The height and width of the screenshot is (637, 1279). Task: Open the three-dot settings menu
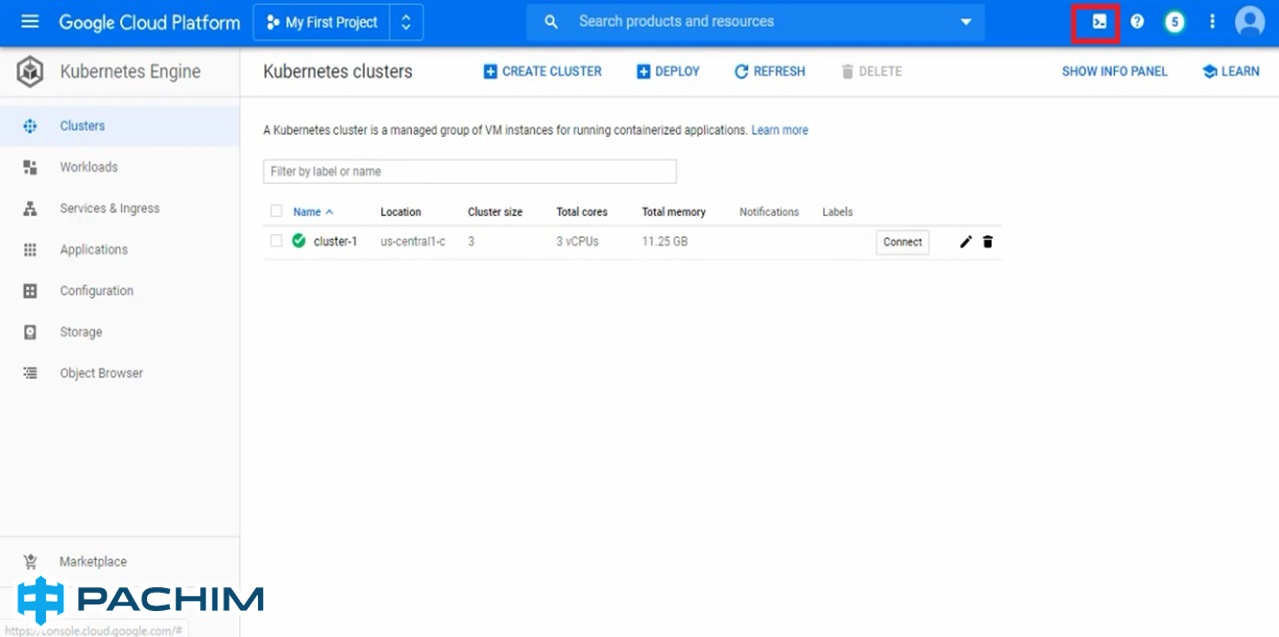pos(1212,22)
